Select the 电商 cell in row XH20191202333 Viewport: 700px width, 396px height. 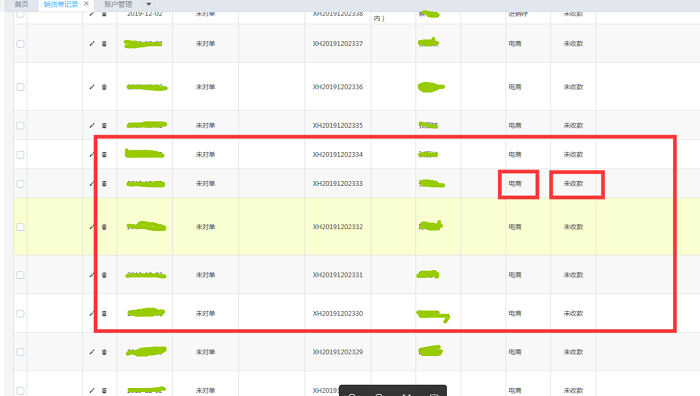pyautogui.click(x=515, y=183)
